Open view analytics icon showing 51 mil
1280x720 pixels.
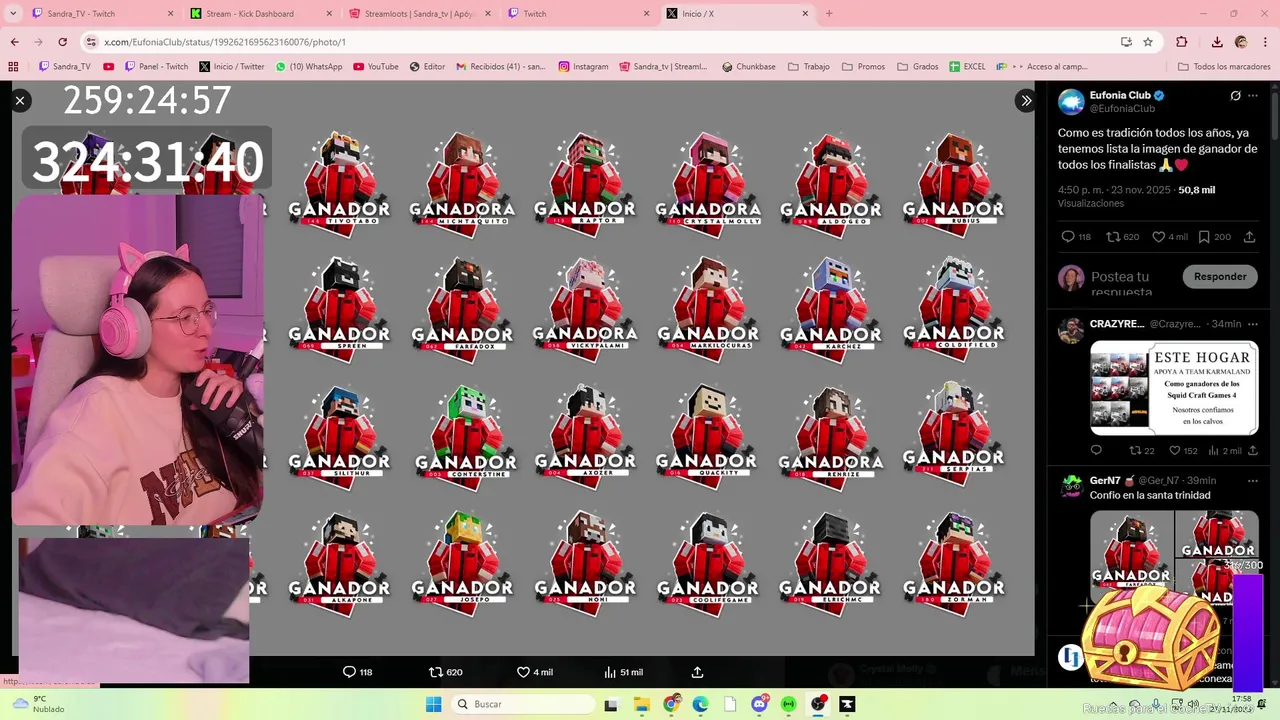pos(610,672)
